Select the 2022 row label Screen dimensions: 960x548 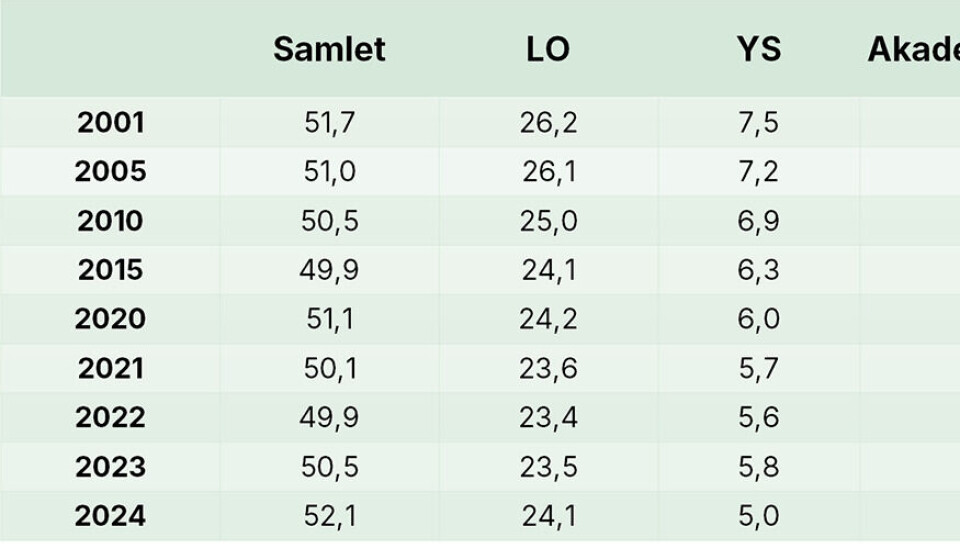click(110, 417)
